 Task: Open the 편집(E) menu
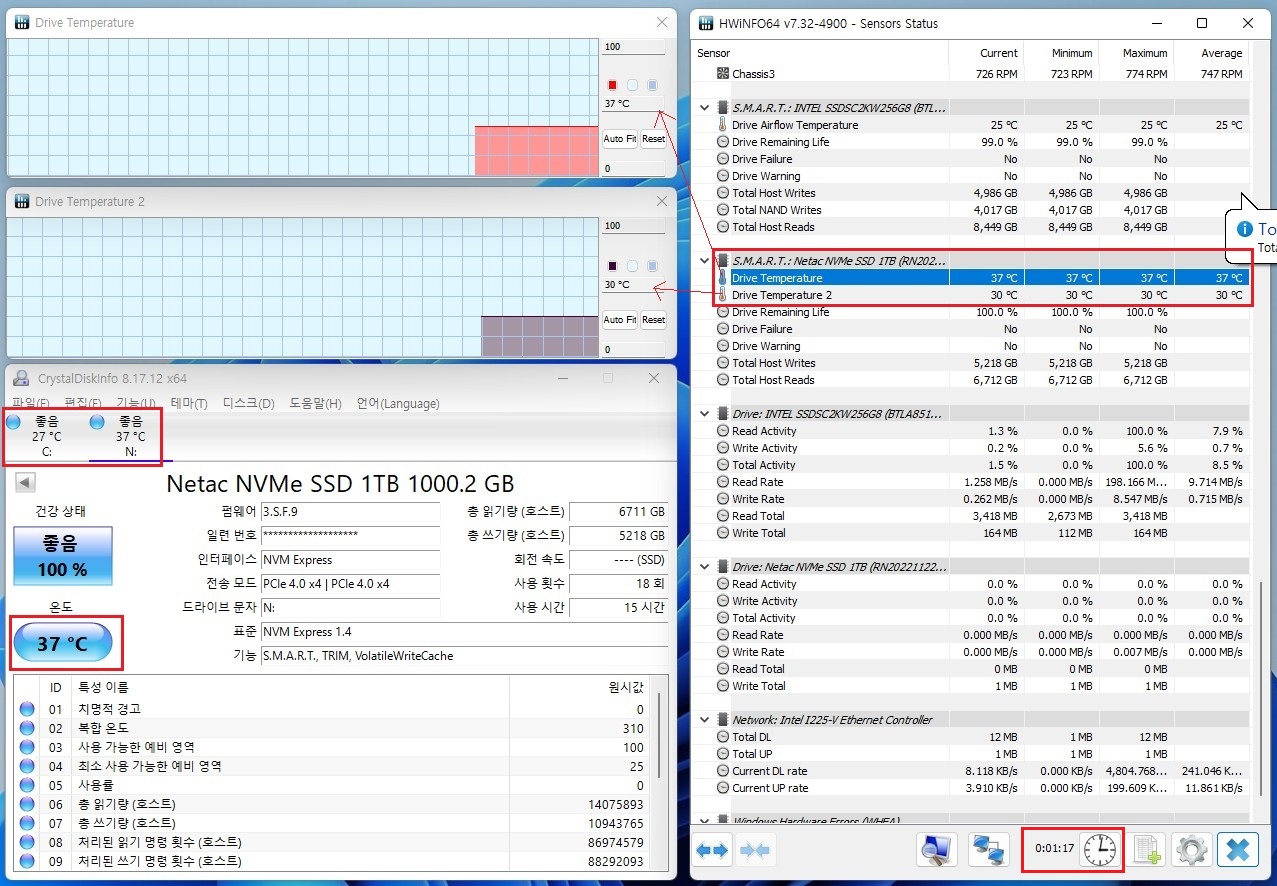point(85,403)
